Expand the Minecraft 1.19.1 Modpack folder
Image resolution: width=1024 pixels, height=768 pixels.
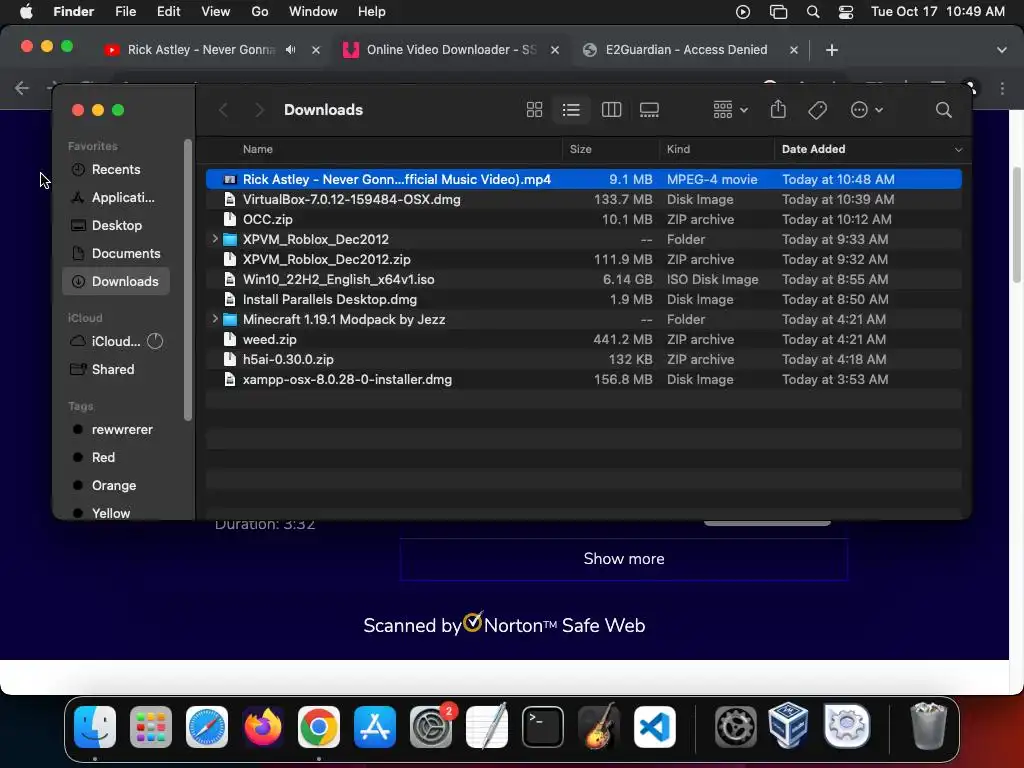pos(215,319)
